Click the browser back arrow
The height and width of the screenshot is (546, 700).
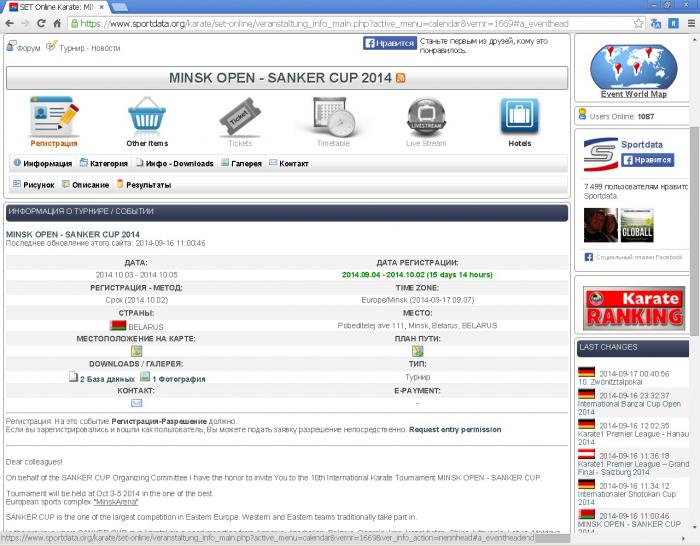click(x=9, y=24)
